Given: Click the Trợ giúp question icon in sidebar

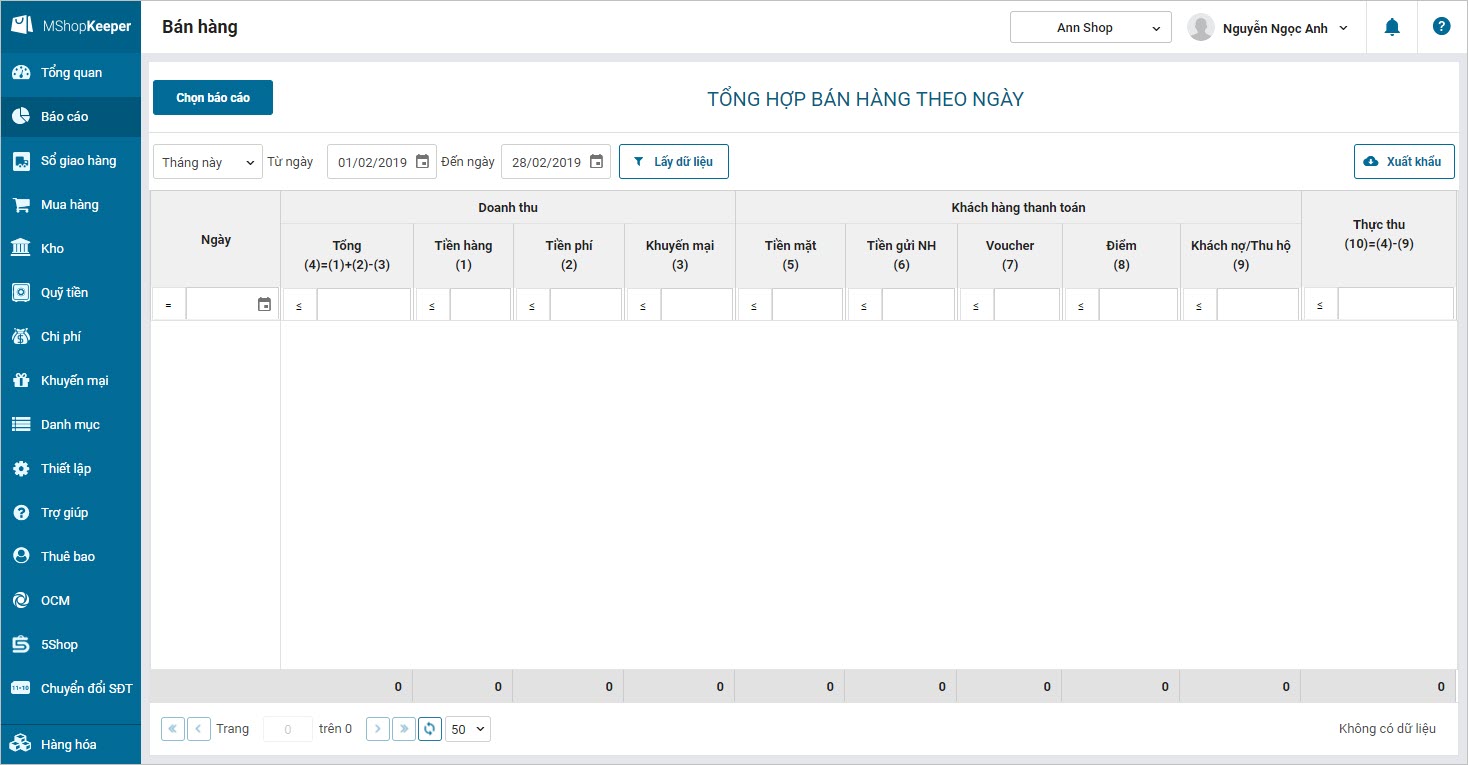Looking at the screenshot, I should click(21, 513).
